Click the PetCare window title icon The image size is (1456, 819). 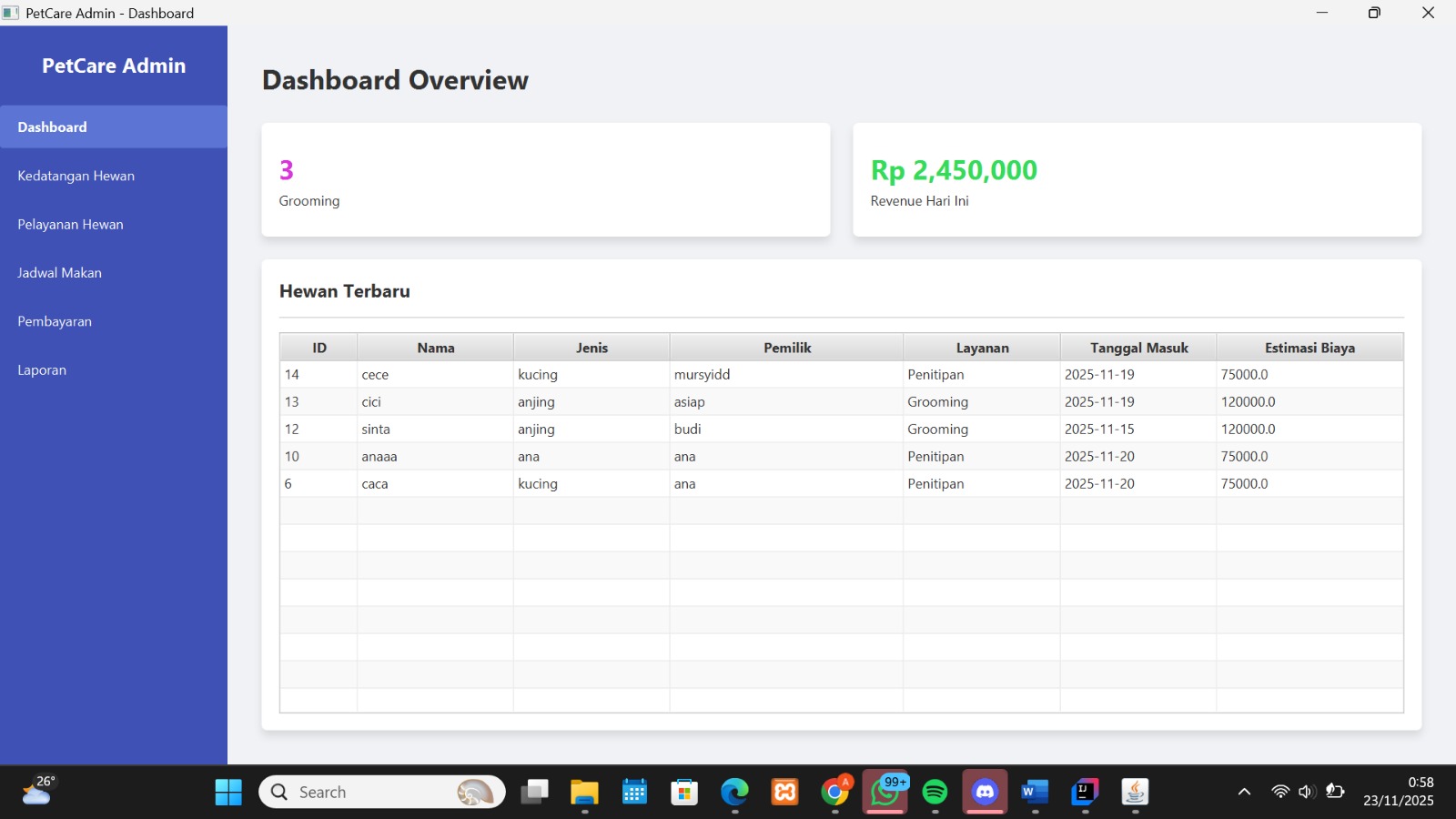pyautogui.click(x=10, y=13)
